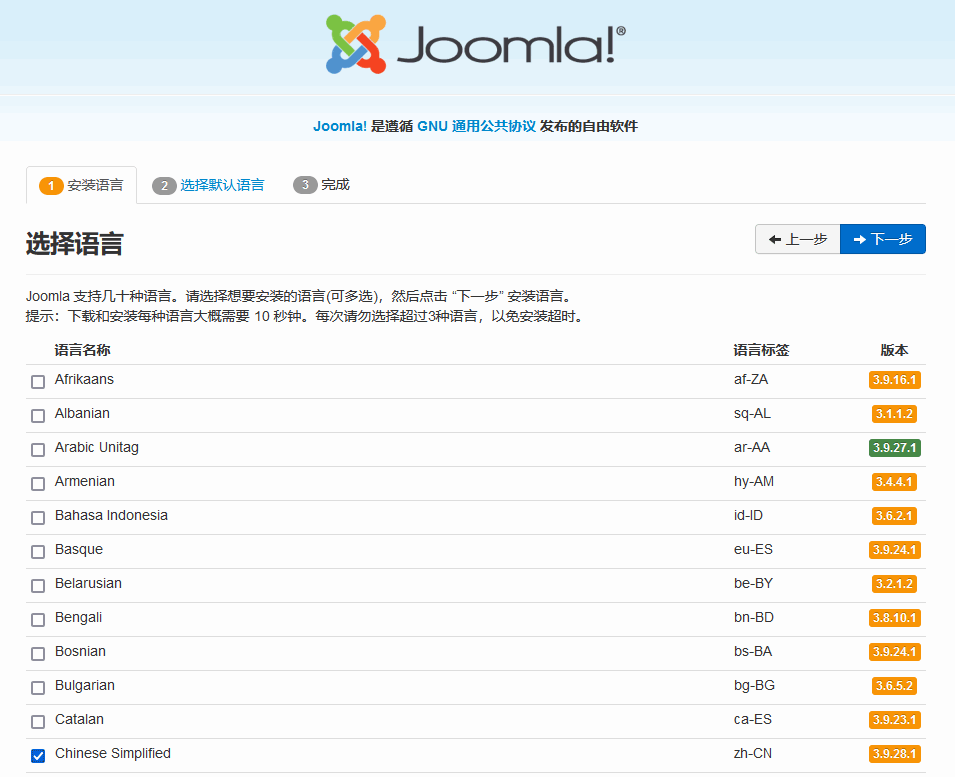
Task: Click the 3.6.5.2 version badge
Action: coord(895,686)
